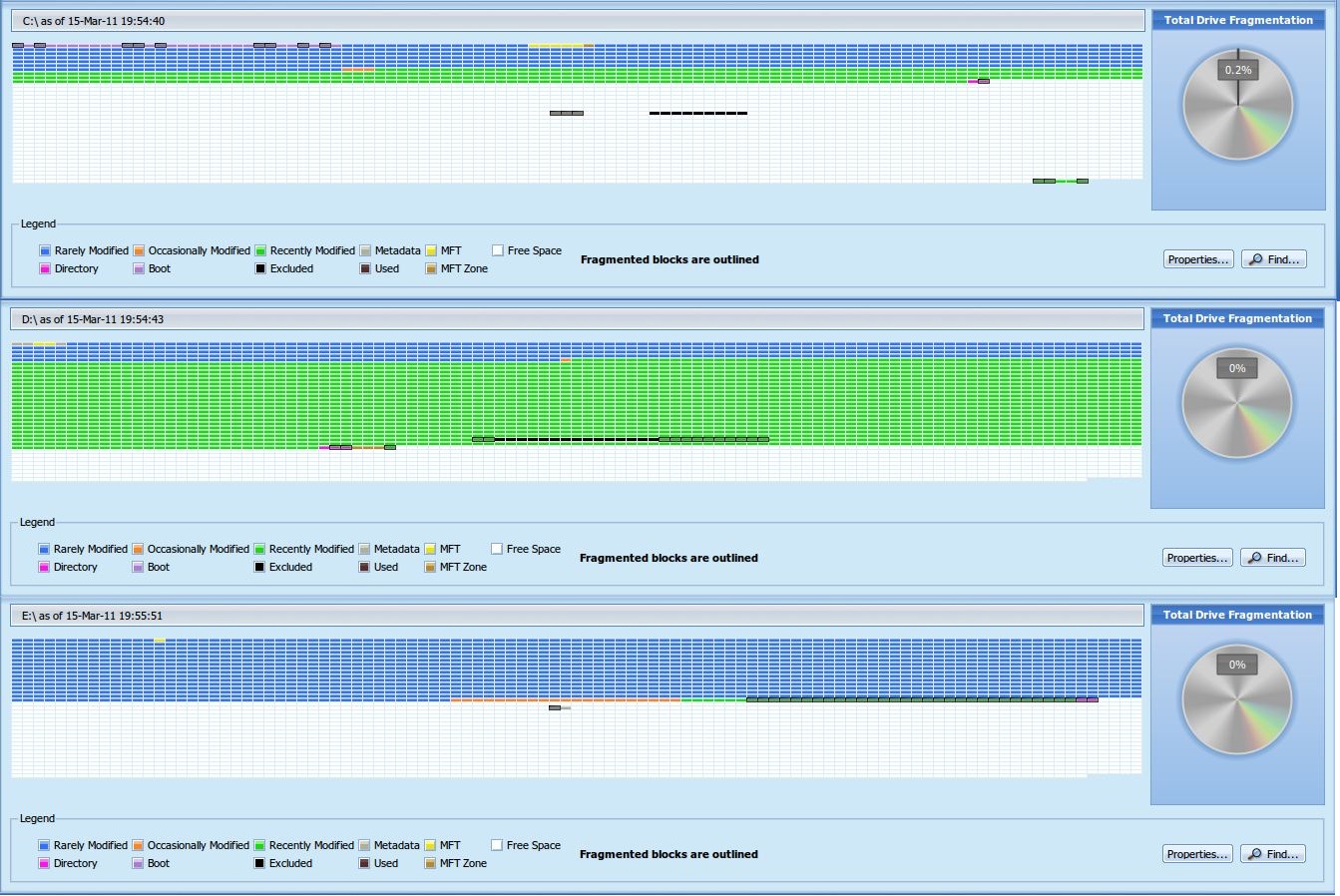Open Properties for the E: drive
The height and width of the screenshot is (896, 1340).
pos(1196,854)
